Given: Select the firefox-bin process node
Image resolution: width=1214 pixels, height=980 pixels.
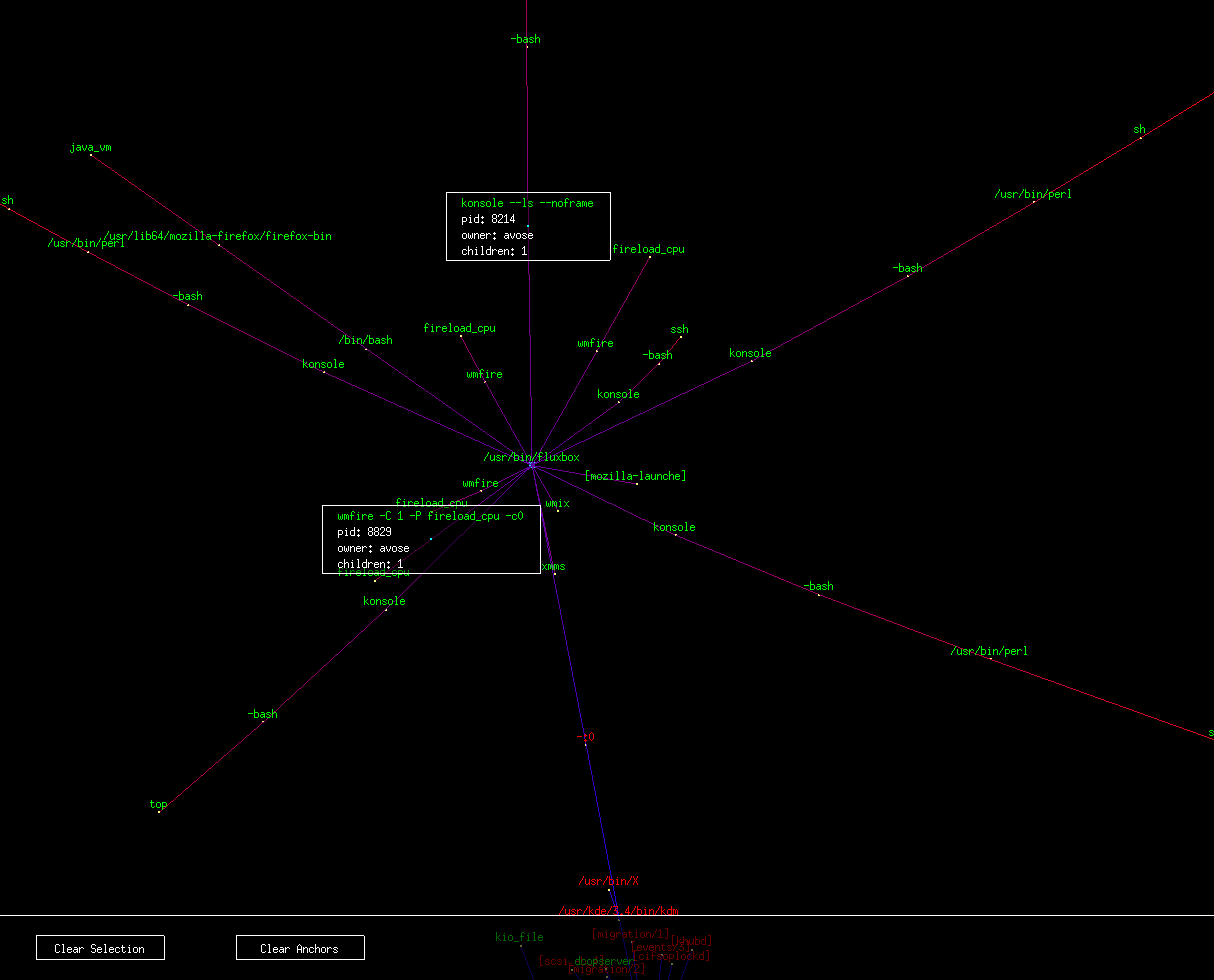Looking at the screenshot, I should [x=219, y=244].
